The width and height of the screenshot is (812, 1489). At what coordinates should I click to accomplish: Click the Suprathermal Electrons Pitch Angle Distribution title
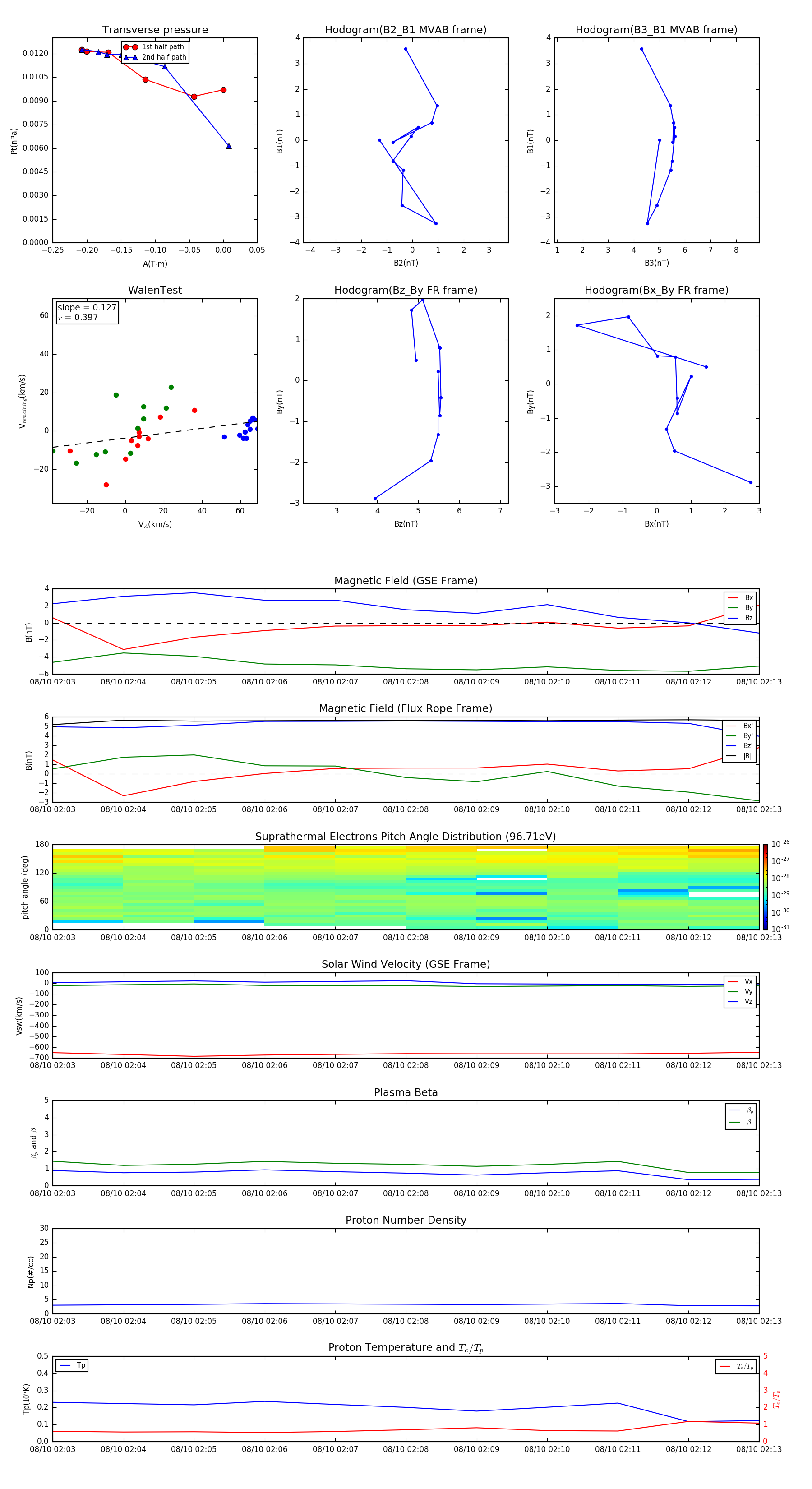tap(406, 837)
